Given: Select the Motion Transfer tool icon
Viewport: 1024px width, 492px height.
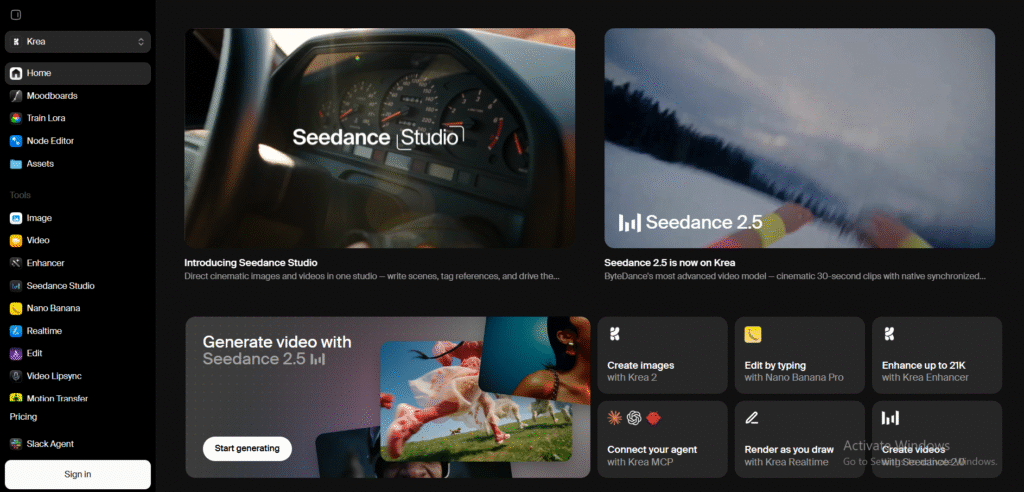Looking at the screenshot, I should click(x=16, y=398).
